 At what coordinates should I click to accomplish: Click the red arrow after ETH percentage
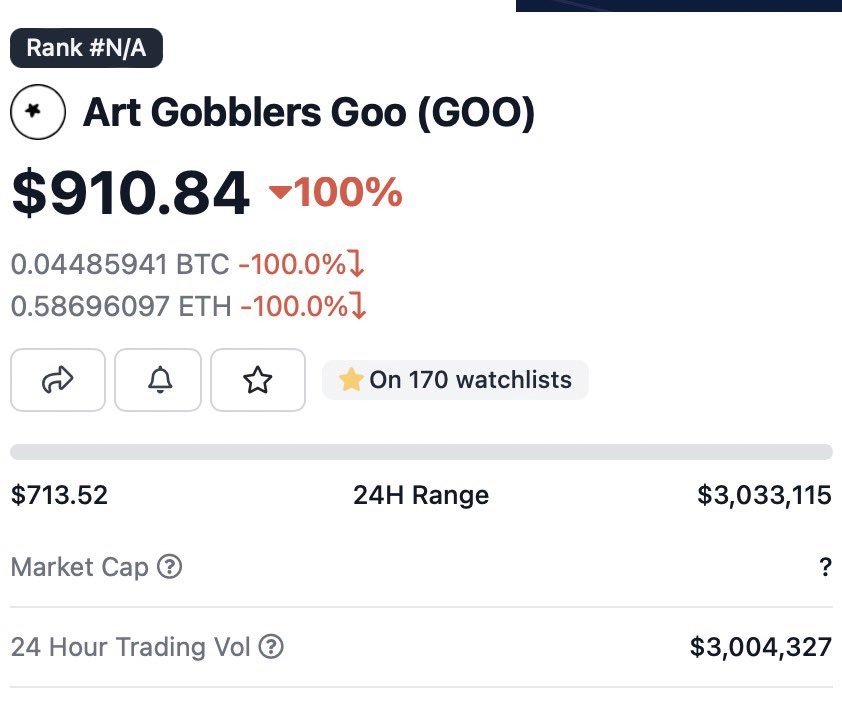(358, 306)
